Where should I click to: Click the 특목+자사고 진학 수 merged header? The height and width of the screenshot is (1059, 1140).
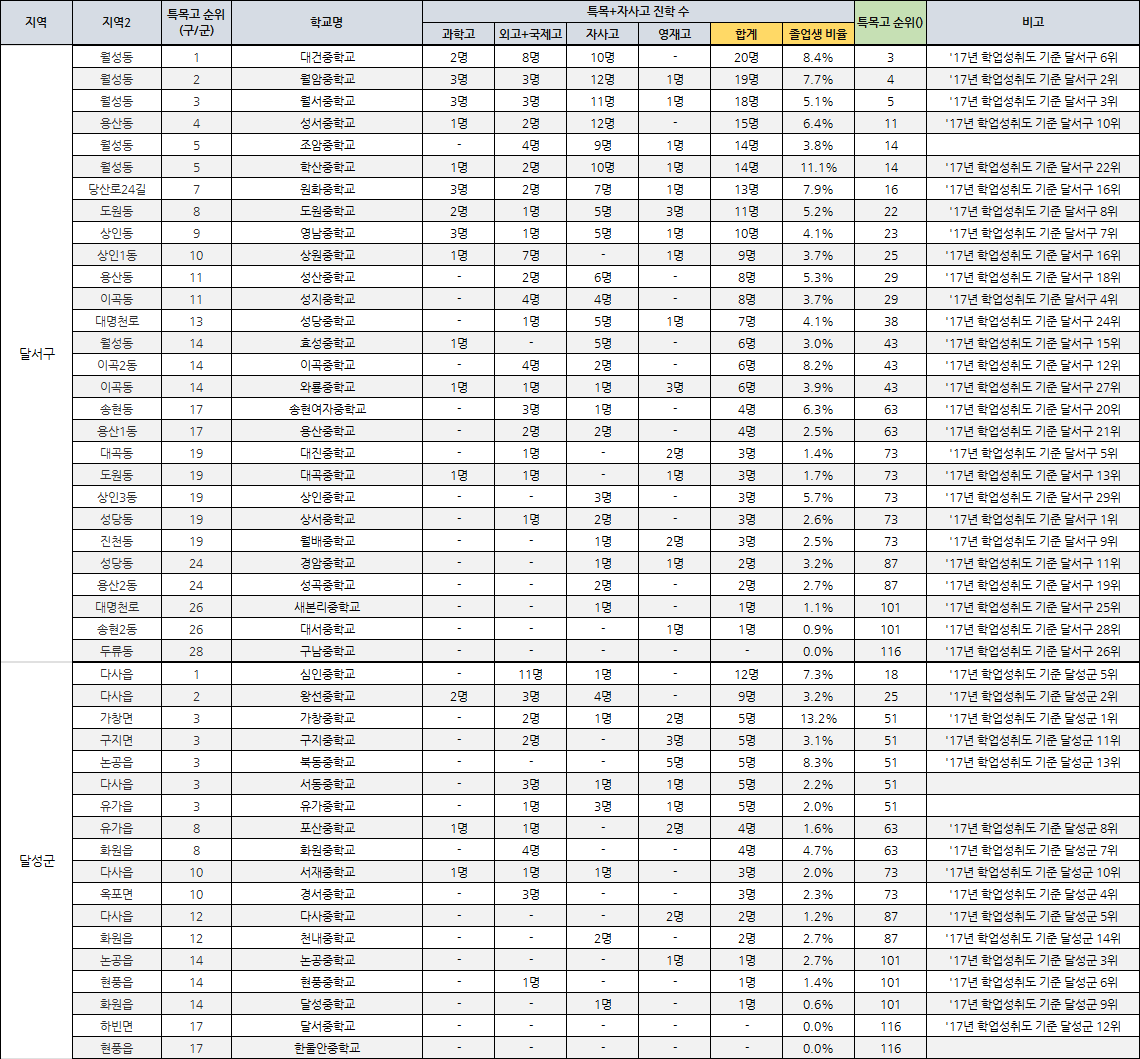pyautogui.click(x=638, y=12)
